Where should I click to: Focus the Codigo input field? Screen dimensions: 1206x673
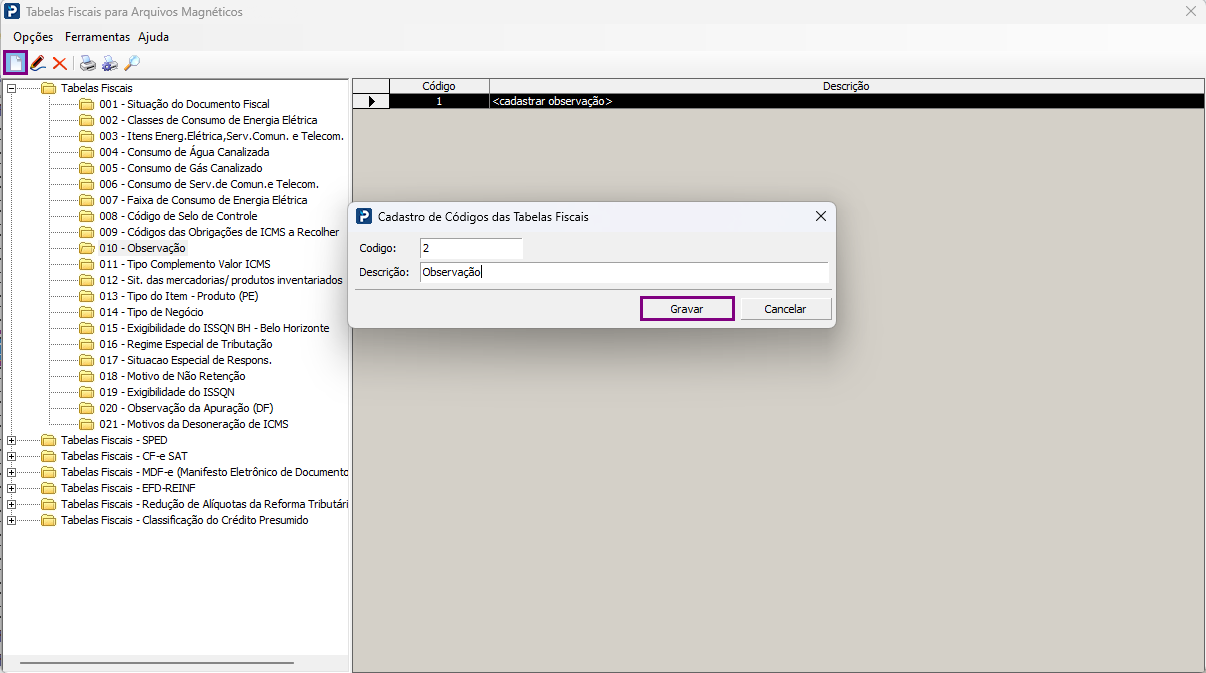point(471,248)
